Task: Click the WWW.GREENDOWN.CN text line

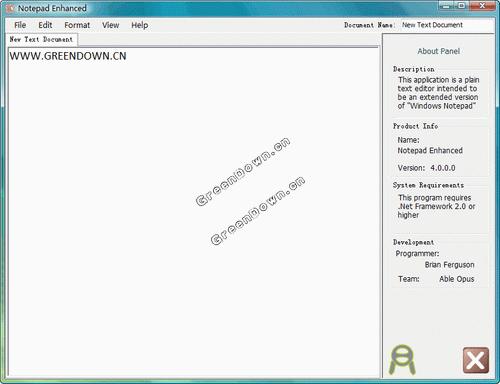Action: tap(68, 56)
